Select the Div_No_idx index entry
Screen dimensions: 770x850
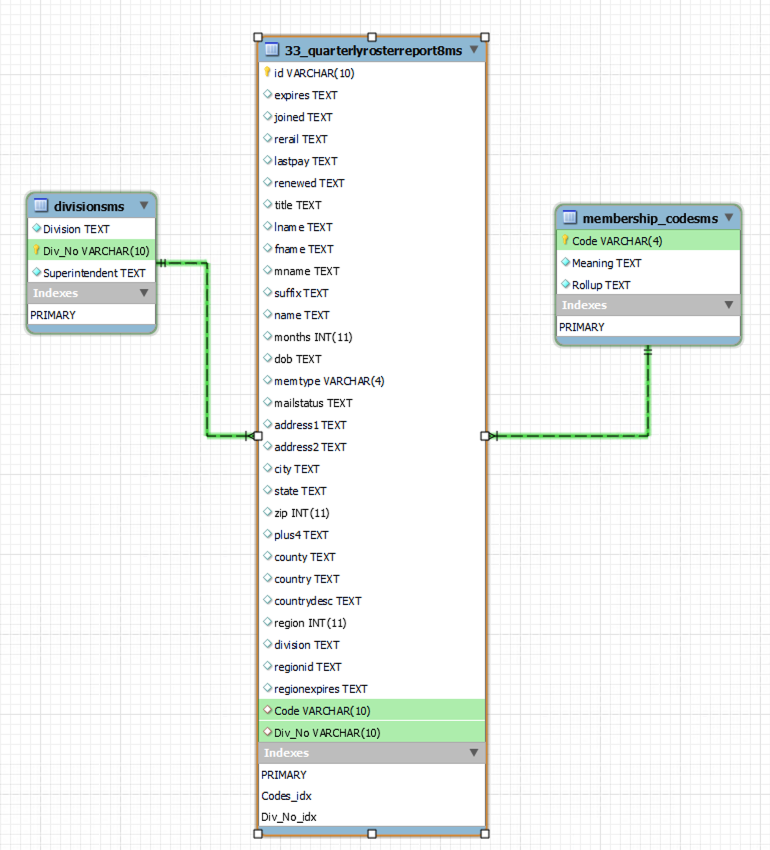[x=373, y=816]
